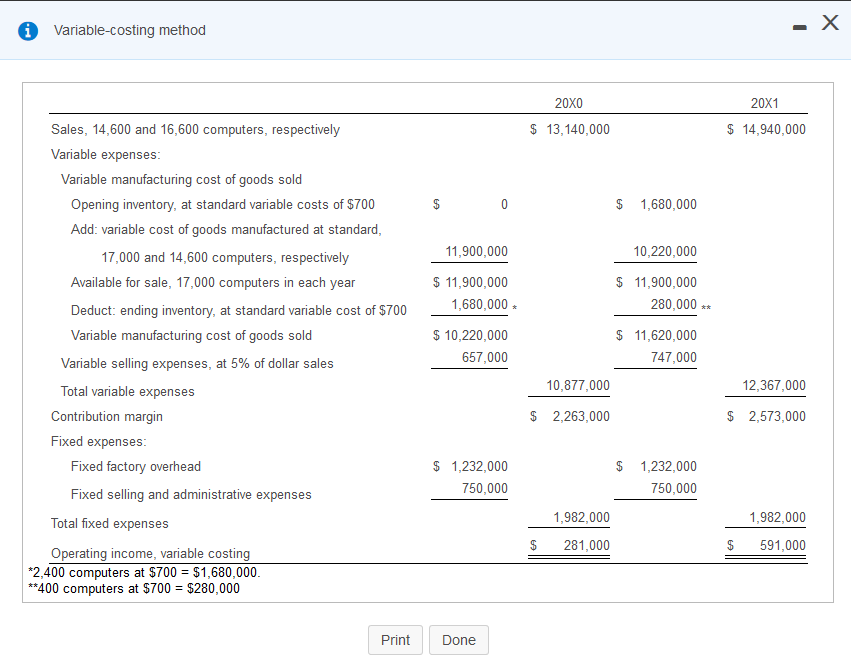Click the blue info icon
Screen dimensions: 851x661
point(27,30)
